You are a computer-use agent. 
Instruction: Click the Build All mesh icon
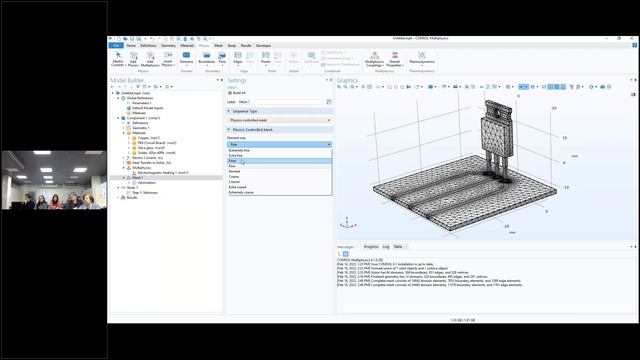click(230, 93)
